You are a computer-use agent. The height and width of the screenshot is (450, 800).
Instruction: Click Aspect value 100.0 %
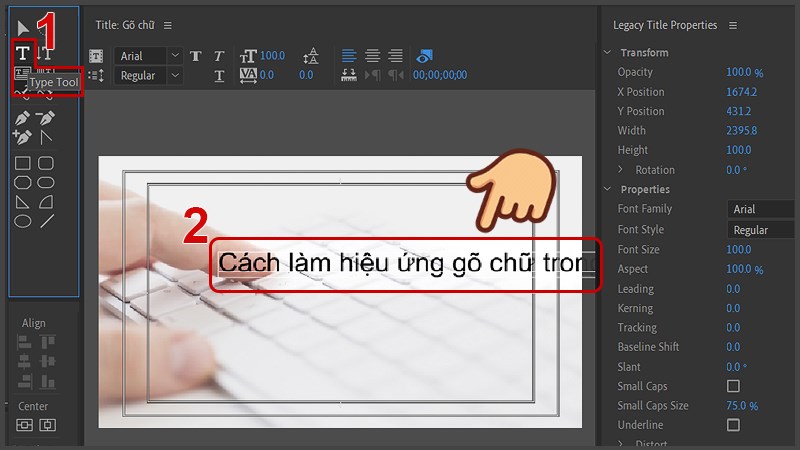pos(744,269)
